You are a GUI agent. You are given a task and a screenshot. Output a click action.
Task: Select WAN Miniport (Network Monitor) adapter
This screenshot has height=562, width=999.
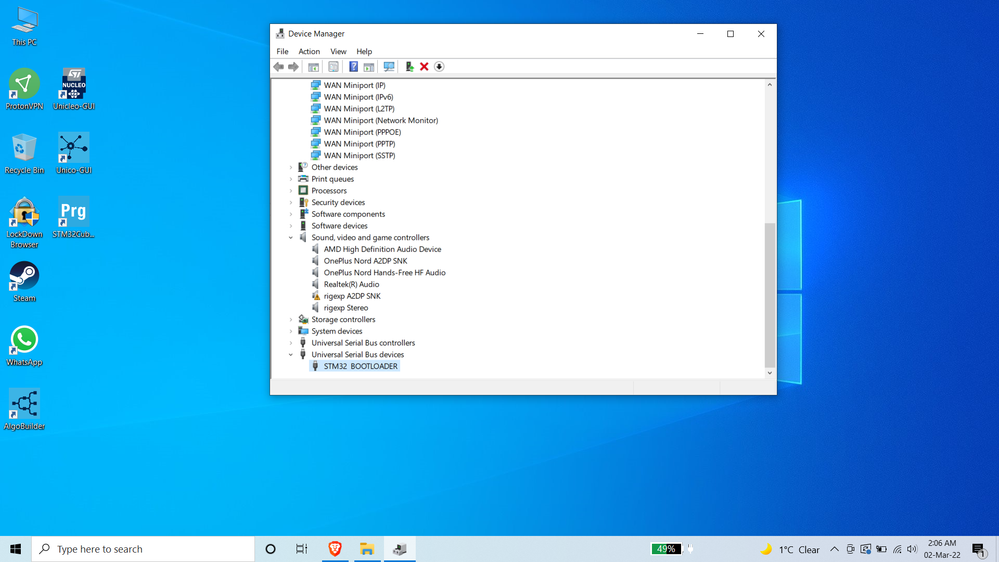coord(380,120)
